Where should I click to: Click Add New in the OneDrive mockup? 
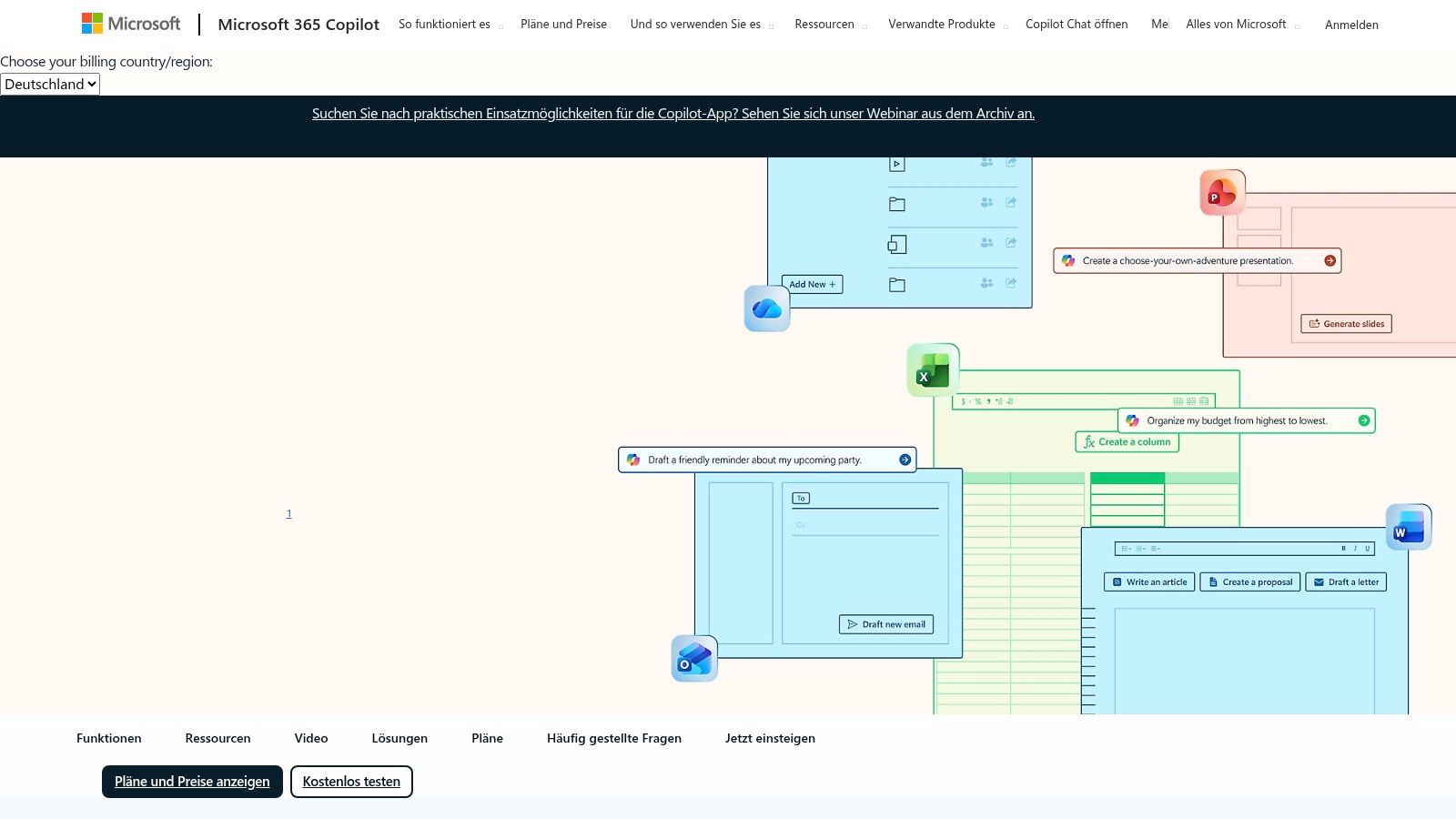pyautogui.click(x=811, y=284)
